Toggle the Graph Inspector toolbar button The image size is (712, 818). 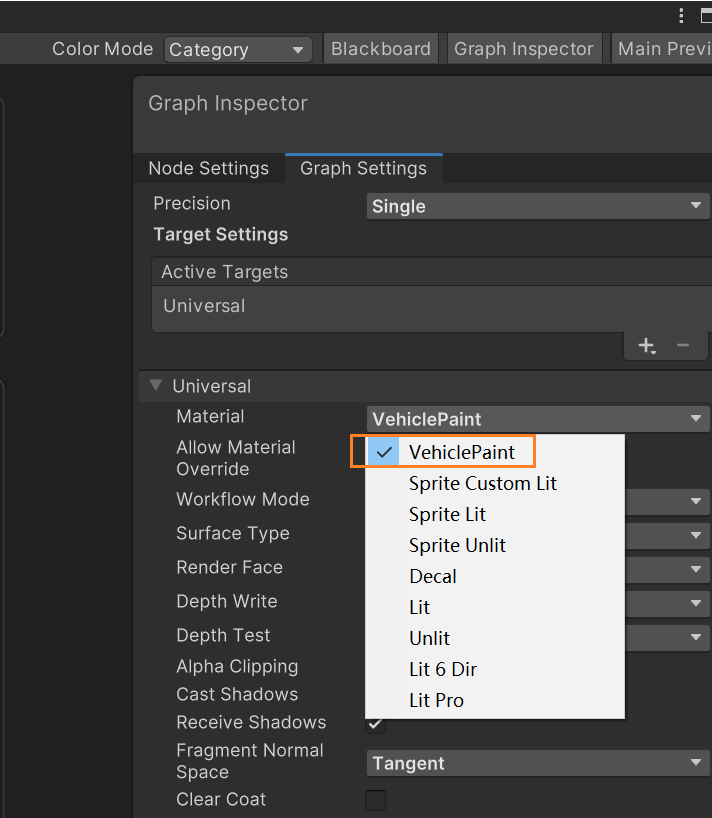(x=523, y=49)
